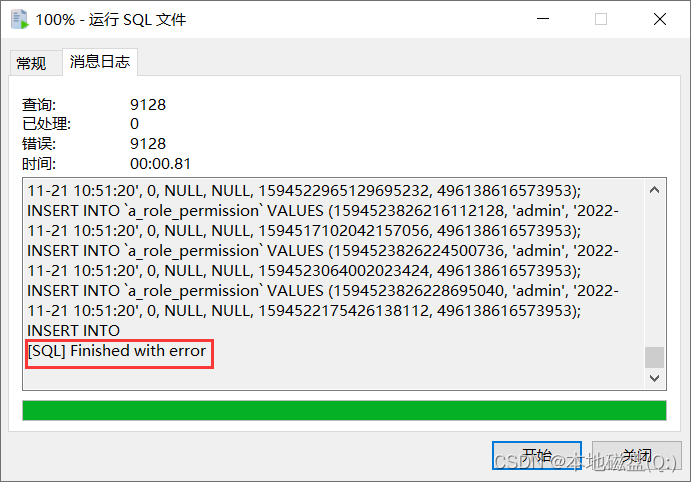Click the 已处理 label

[46, 124]
